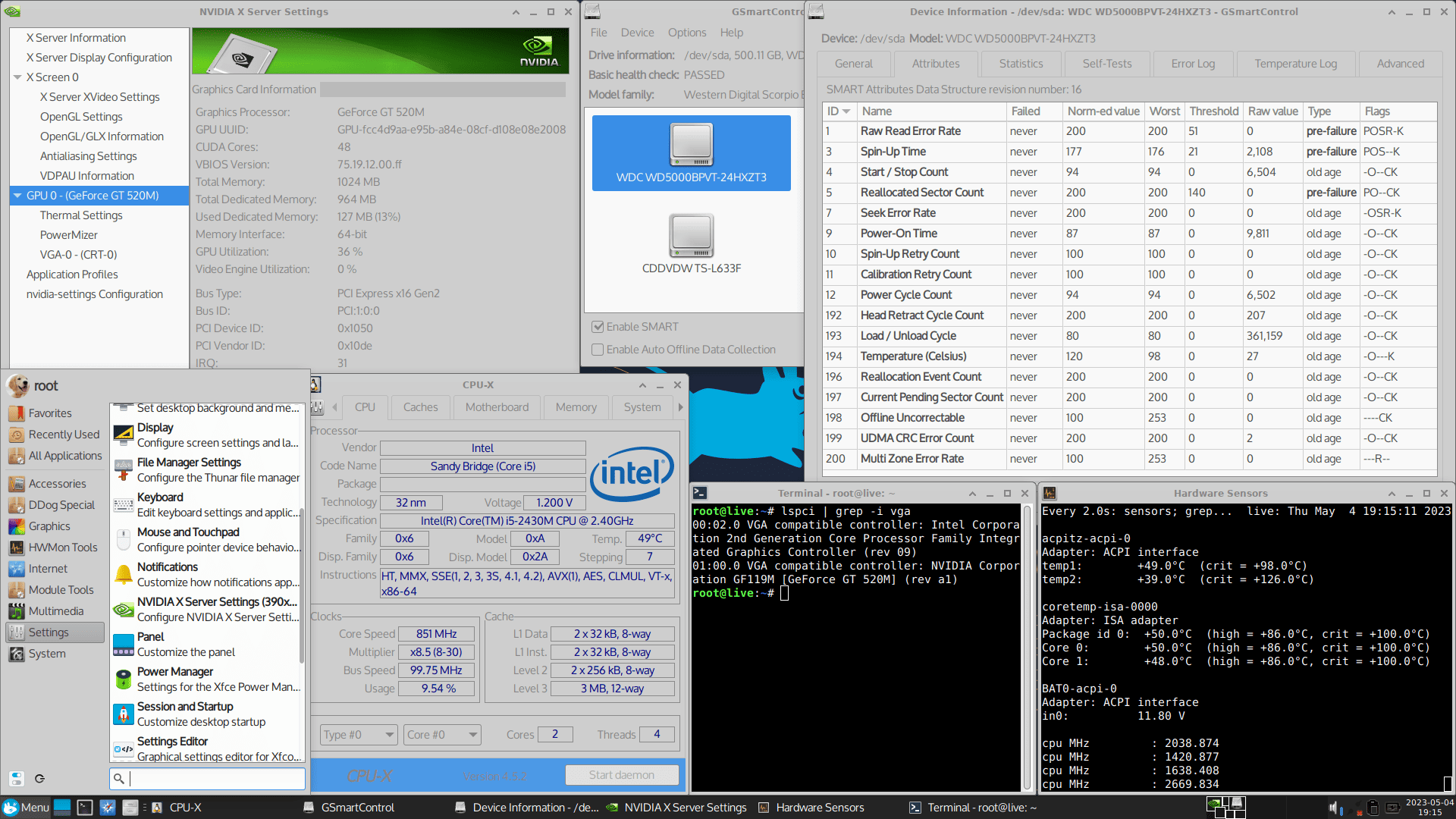This screenshot has width=1456, height=819.
Task: Open the System category in menu
Action: click(55, 654)
